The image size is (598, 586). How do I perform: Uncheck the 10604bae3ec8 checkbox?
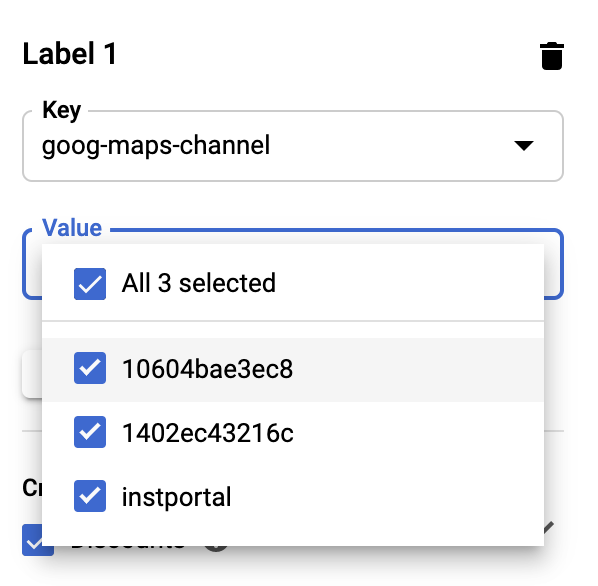(x=90, y=368)
